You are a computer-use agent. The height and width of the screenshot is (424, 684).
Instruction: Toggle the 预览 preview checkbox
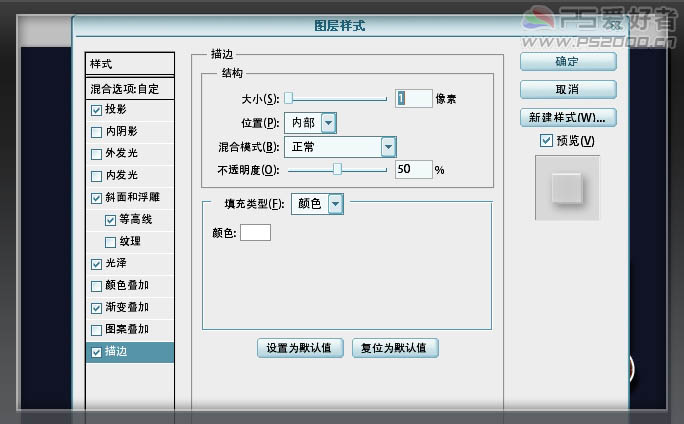(546, 140)
